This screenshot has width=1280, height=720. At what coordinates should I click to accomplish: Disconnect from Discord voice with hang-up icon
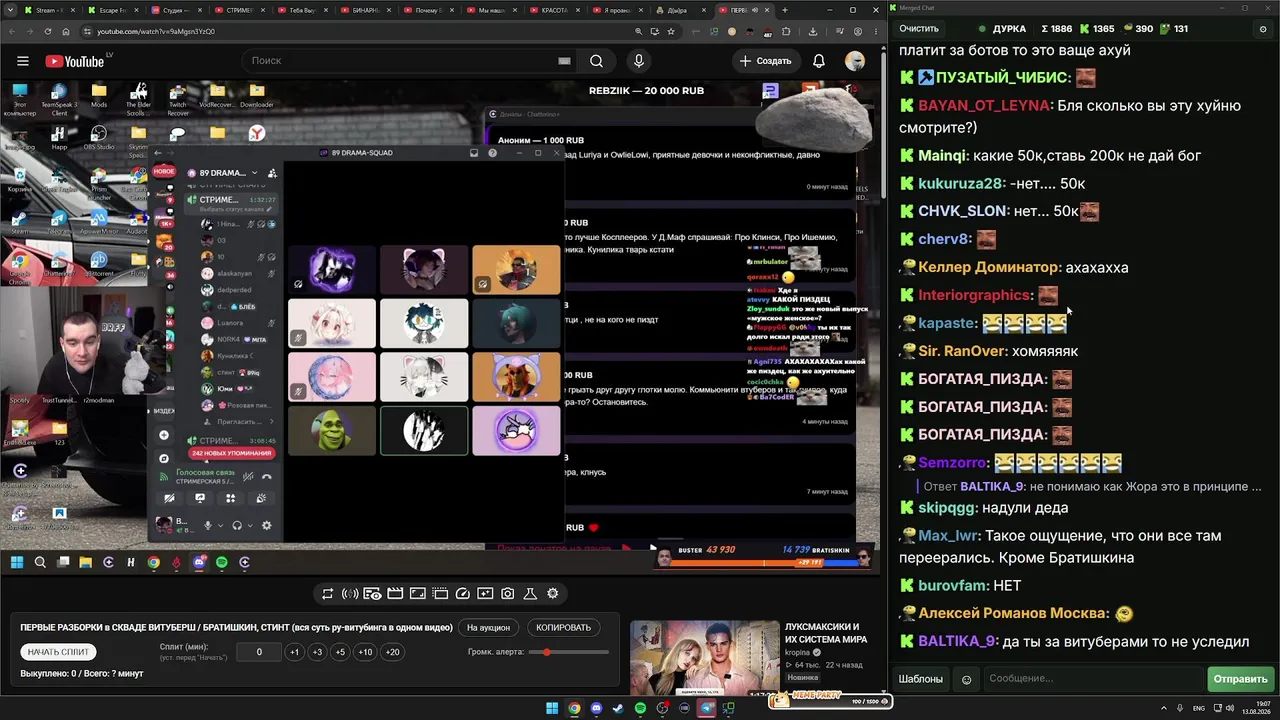[267, 477]
